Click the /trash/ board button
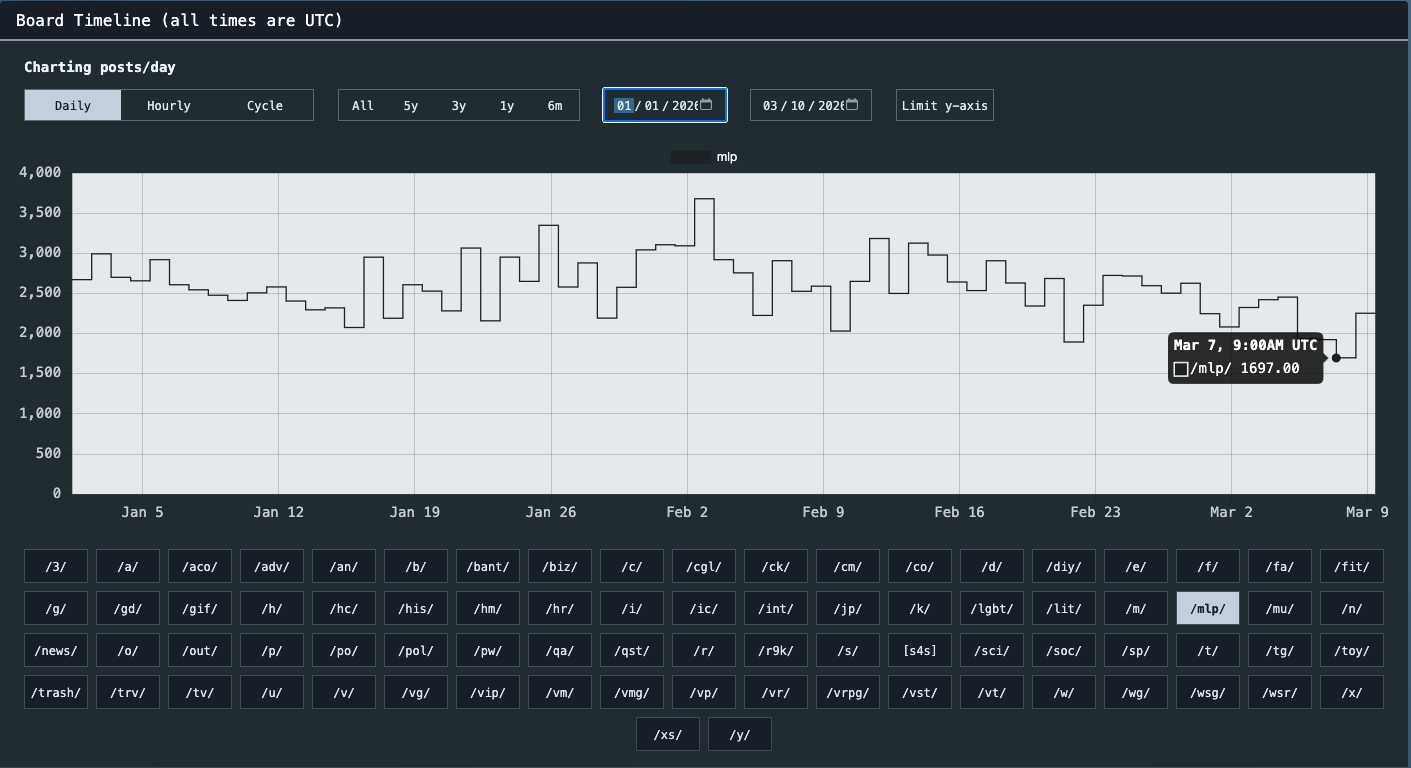This screenshot has height=768, width=1411. coord(56,692)
